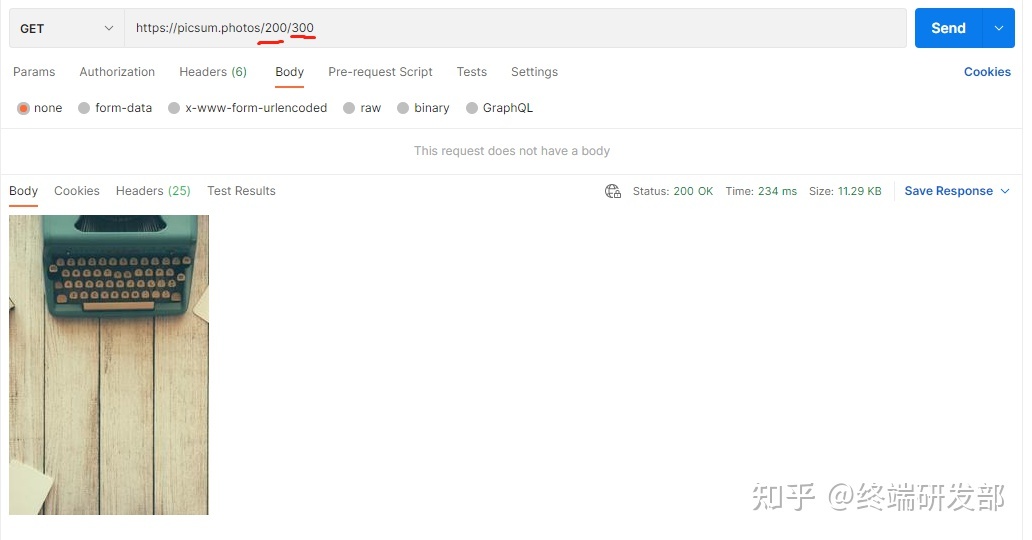
Task: Click the Status: 200 OK text
Action: point(673,191)
